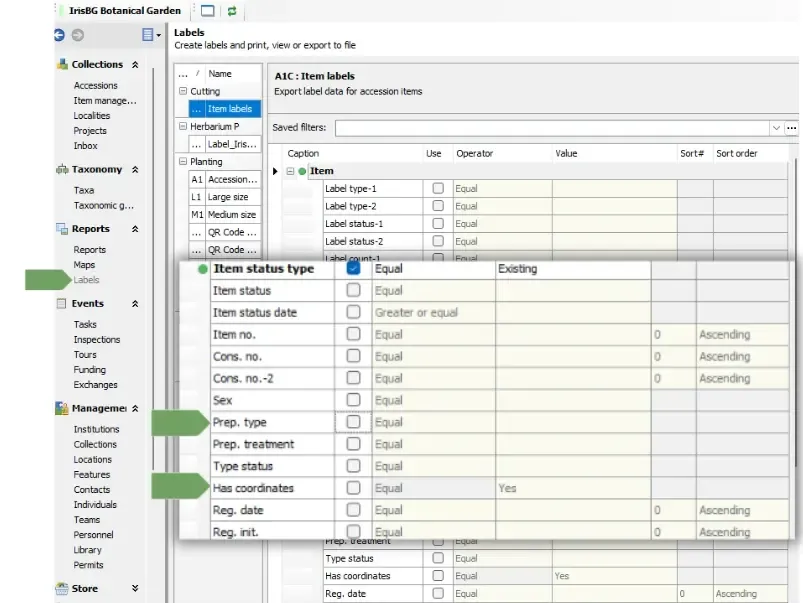803x603 pixels.
Task: Collapse the Events sidebar section
Action: tap(135, 304)
